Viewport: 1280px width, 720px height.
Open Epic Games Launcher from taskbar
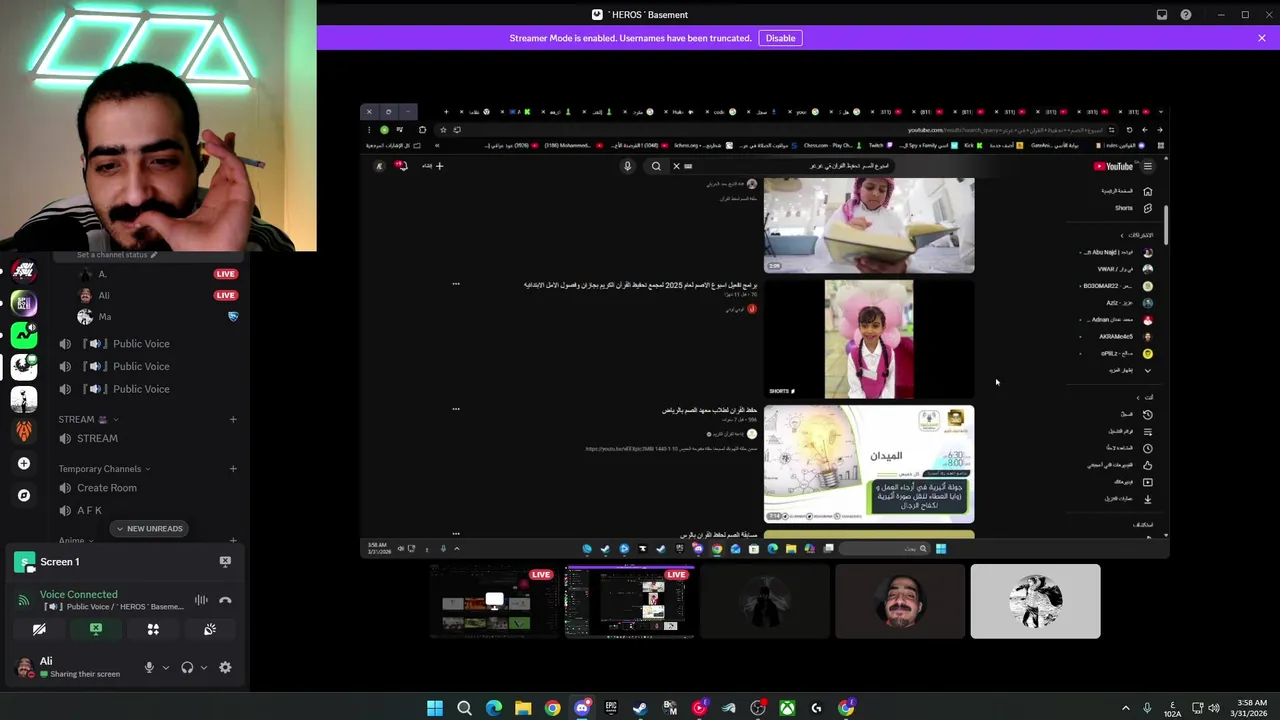tap(611, 708)
